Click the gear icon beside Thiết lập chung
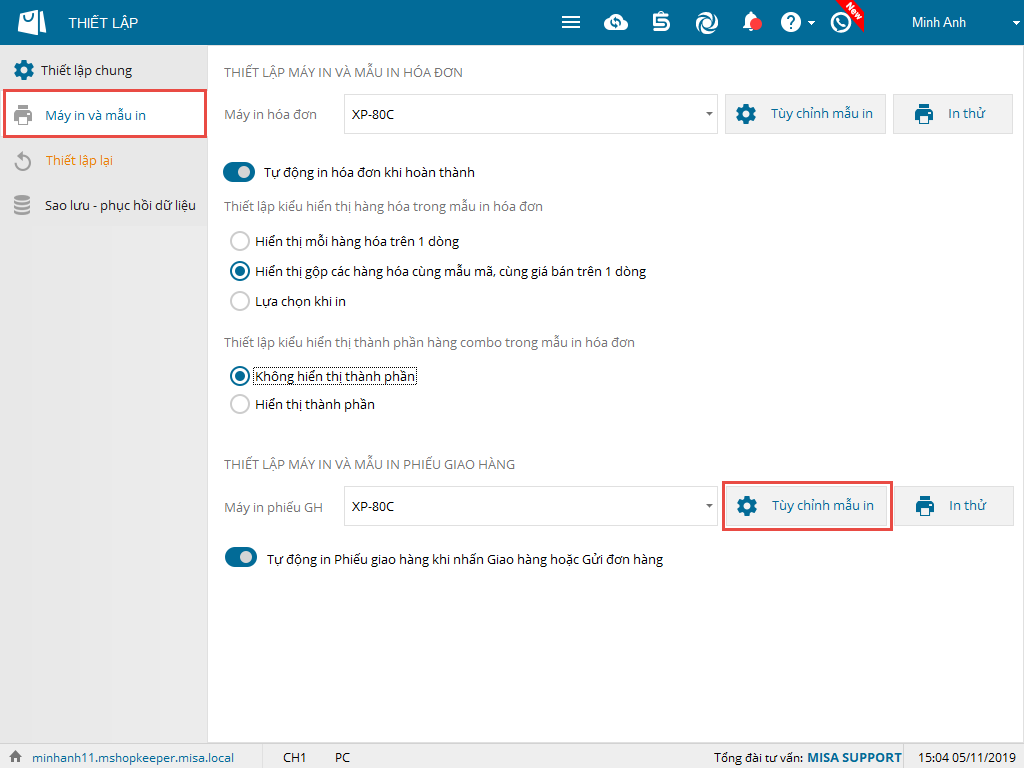Image resolution: width=1024 pixels, height=768 pixels. tap(24, 70)
